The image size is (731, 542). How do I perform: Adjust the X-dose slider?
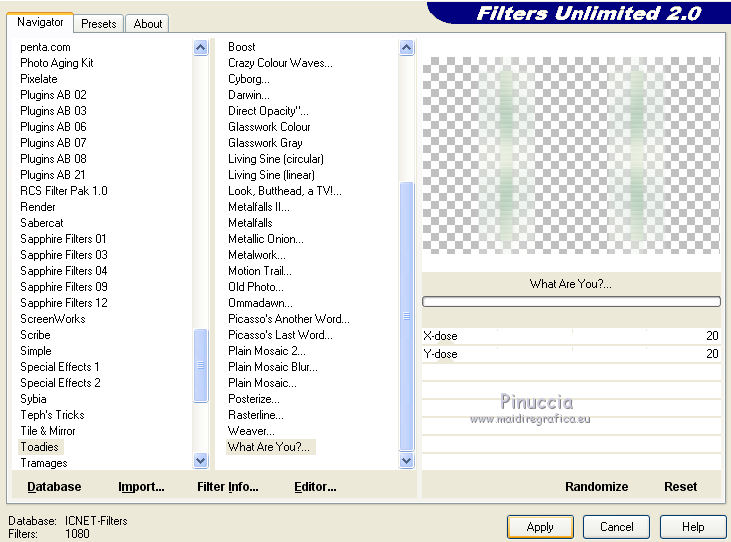571,336
